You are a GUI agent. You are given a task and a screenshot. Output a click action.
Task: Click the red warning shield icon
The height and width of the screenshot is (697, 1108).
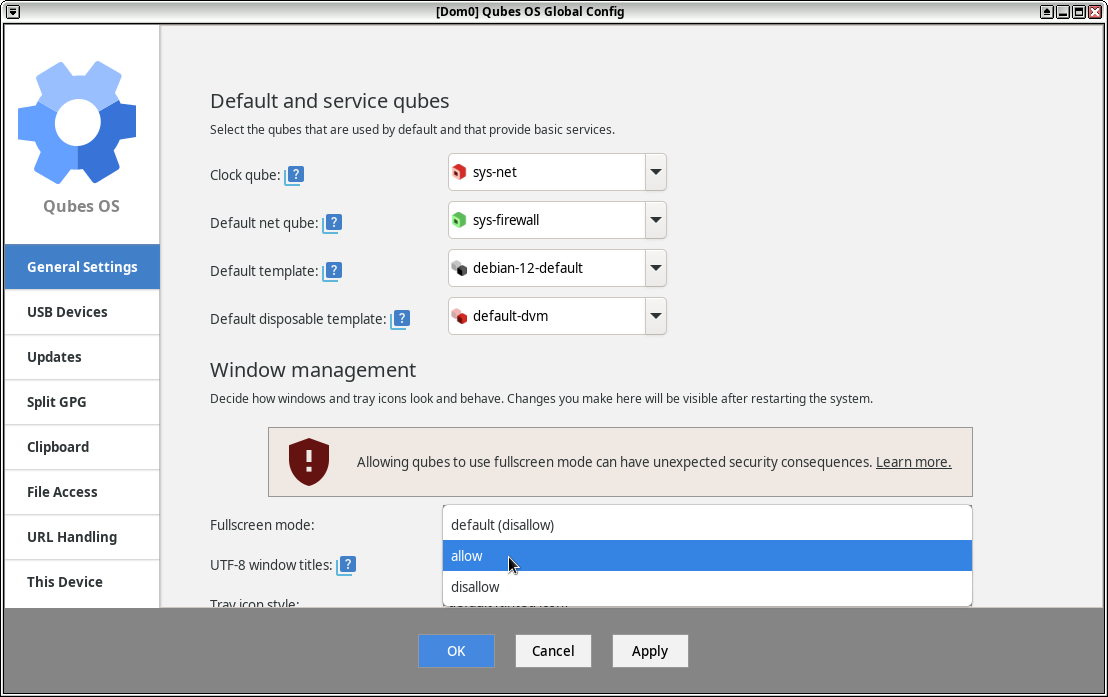tap(309, 461)
